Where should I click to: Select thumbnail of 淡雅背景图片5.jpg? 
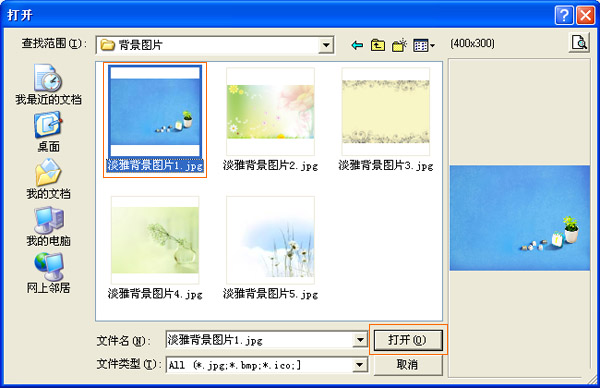coord(271,240)
